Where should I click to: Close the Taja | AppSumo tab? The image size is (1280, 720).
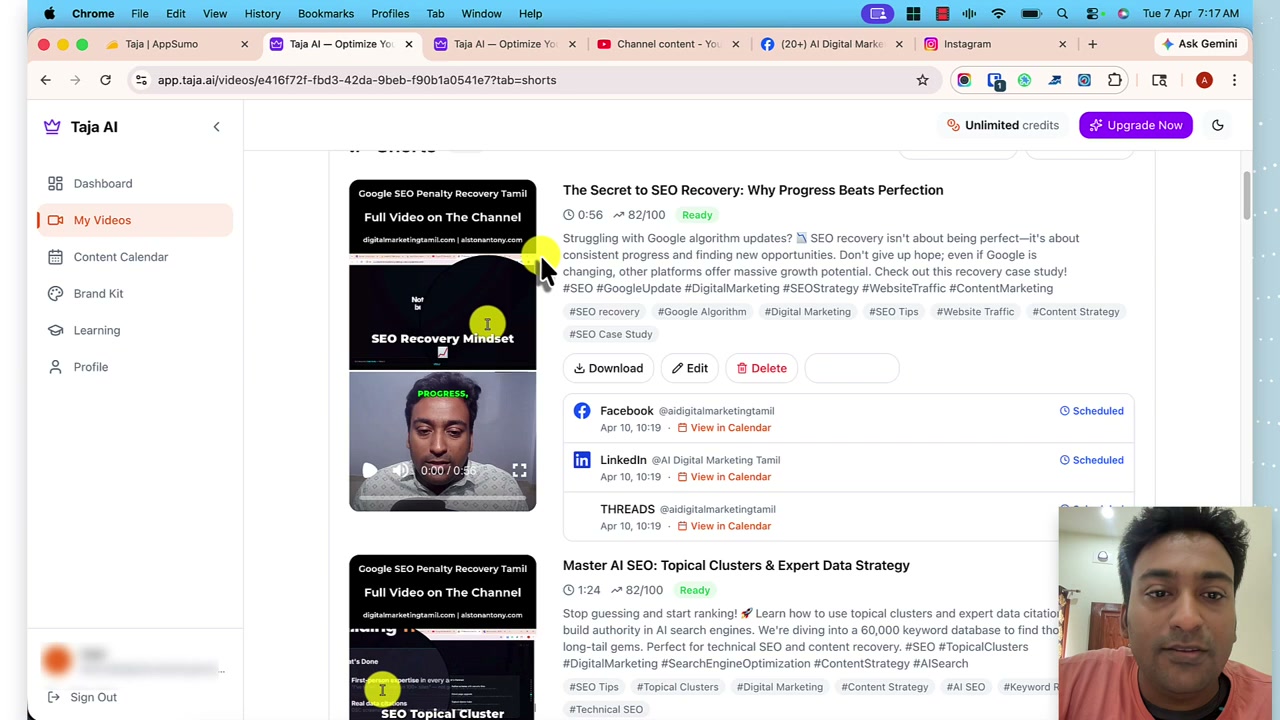(244, 44)
